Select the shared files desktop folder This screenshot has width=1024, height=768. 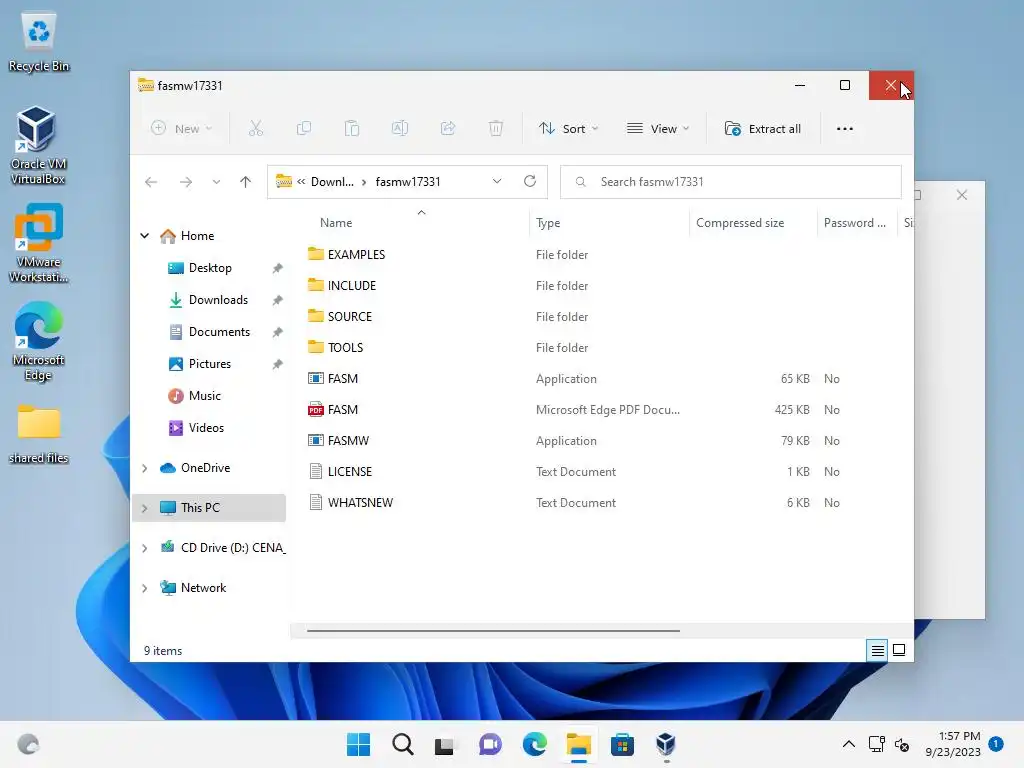39,434
